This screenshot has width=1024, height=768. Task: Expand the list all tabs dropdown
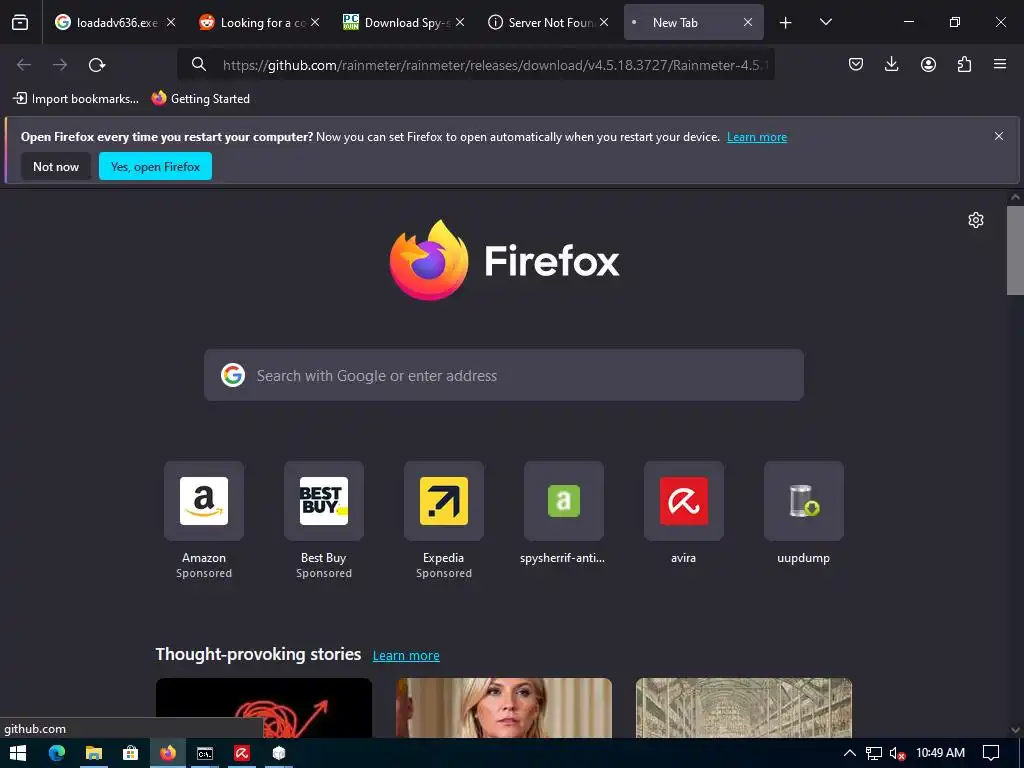click(825, 22)
